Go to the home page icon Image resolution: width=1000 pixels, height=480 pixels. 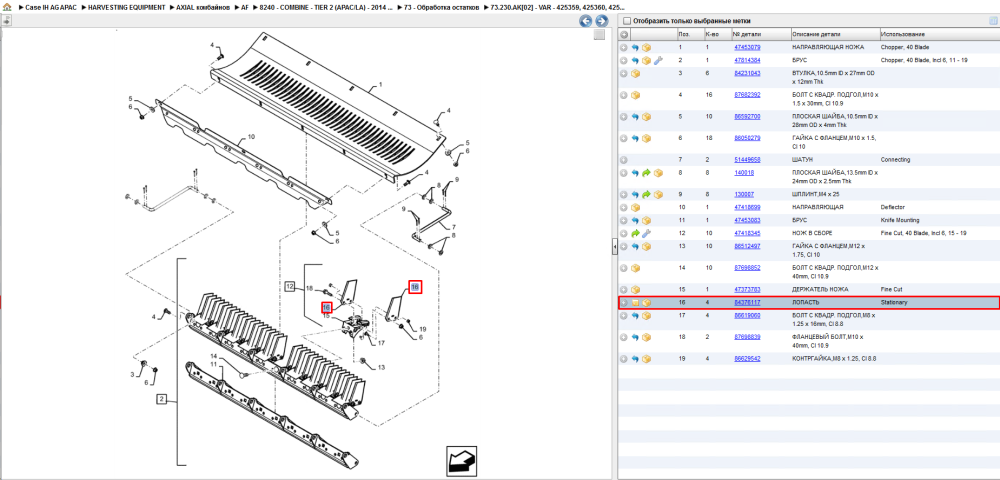6,8
